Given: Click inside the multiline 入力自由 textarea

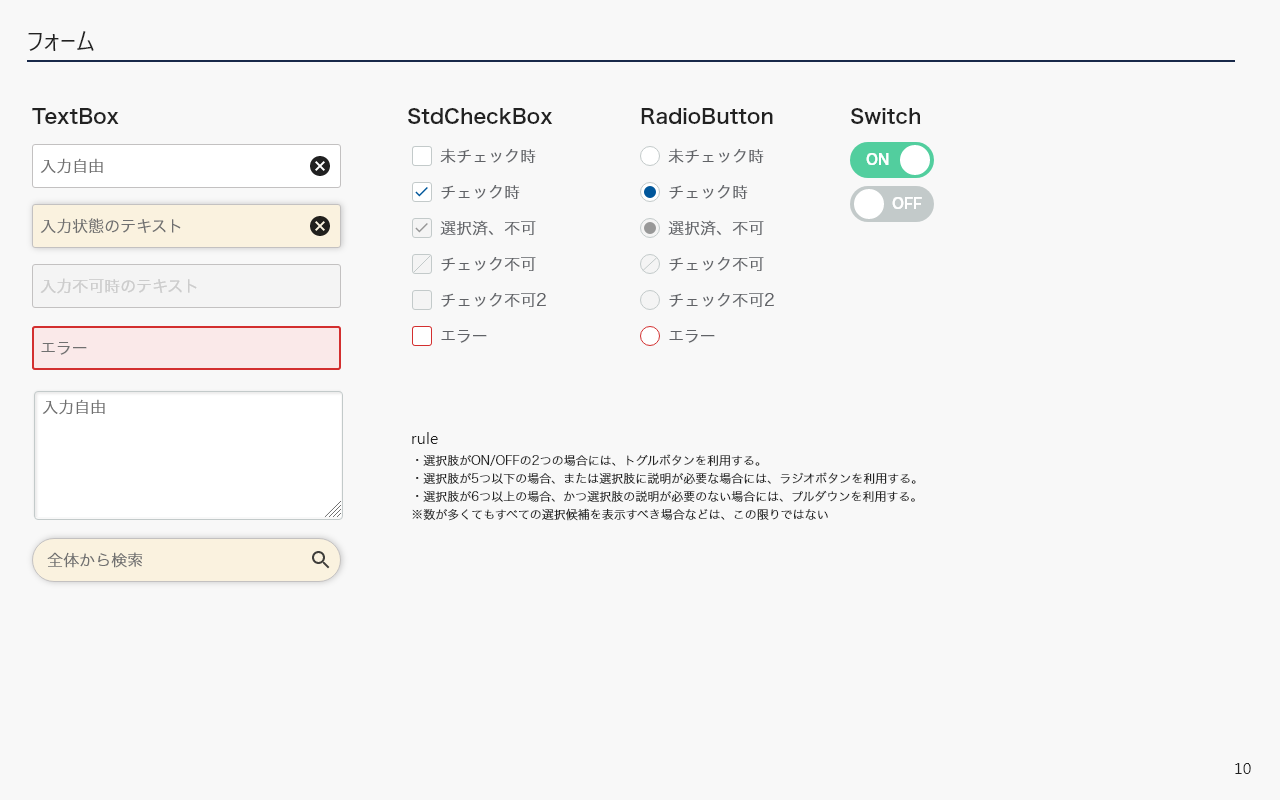Looking at the screenshot, I should 188,455.
